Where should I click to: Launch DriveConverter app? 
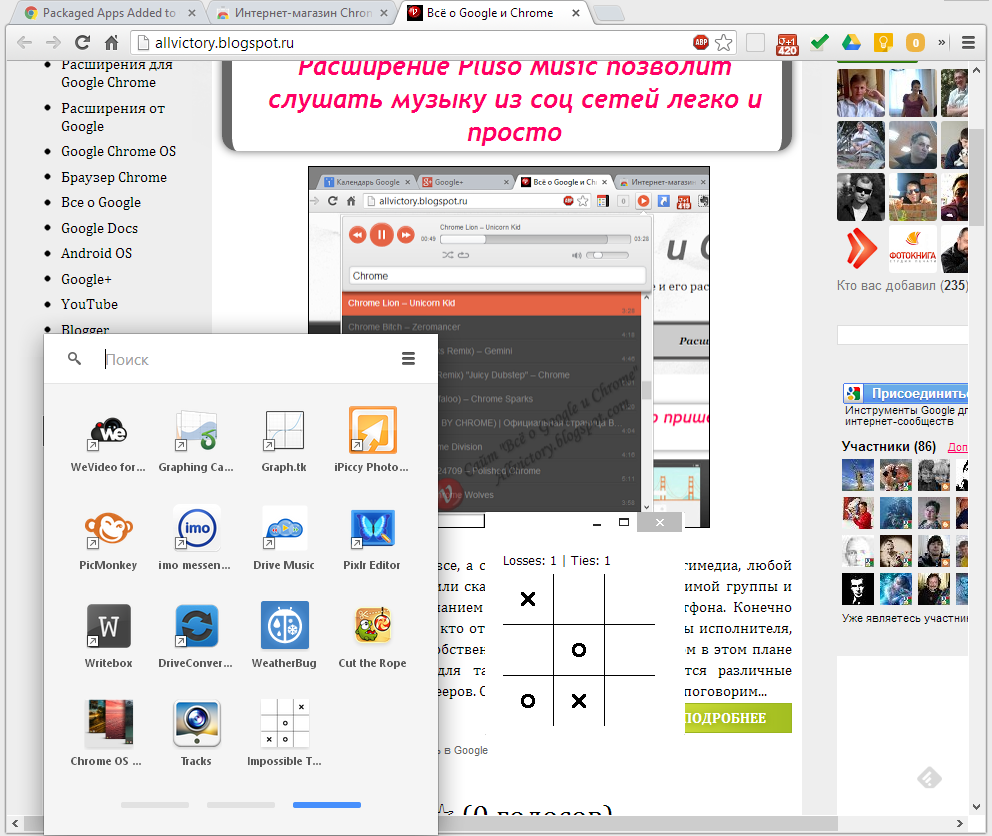(196, 627)
